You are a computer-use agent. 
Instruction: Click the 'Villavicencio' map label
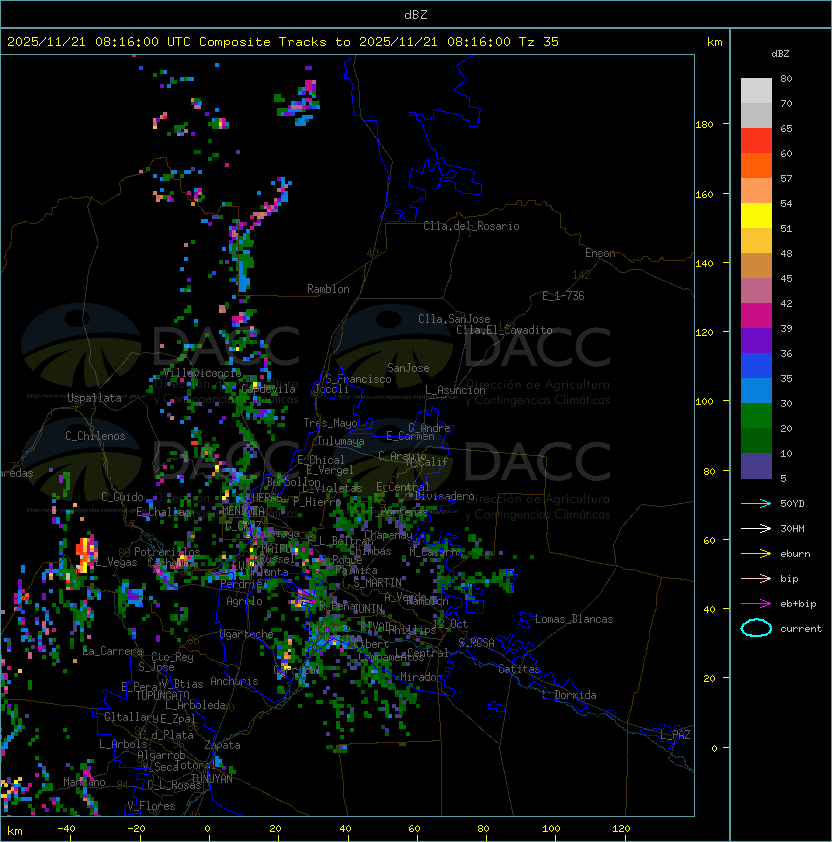(x=202, y=373)
